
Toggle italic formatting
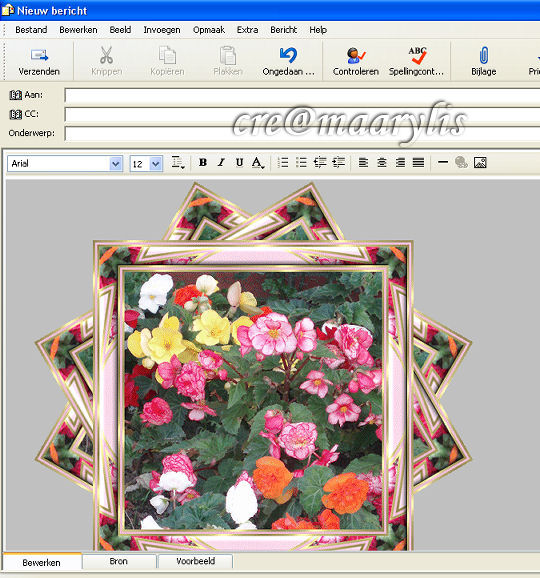point(221,163)
